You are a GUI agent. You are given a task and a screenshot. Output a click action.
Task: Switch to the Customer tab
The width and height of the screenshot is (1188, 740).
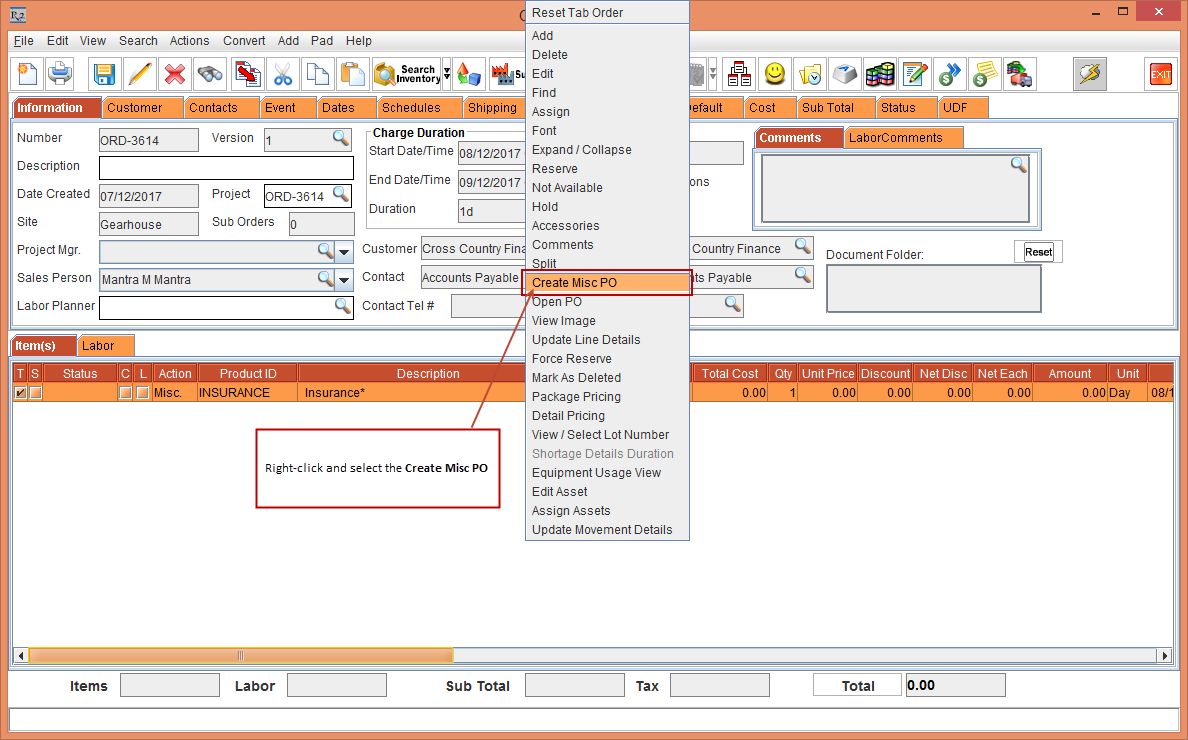(x=142, y=108)
